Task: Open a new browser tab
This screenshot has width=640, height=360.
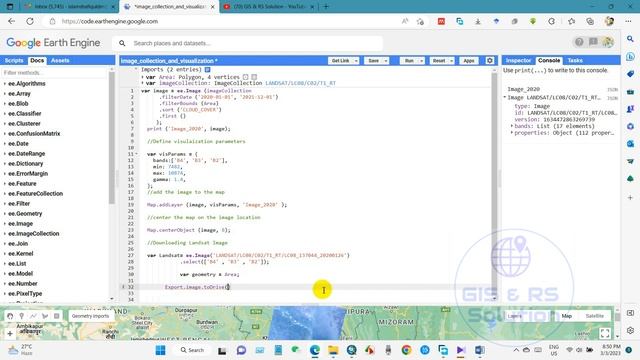Action: click(326, 7)
